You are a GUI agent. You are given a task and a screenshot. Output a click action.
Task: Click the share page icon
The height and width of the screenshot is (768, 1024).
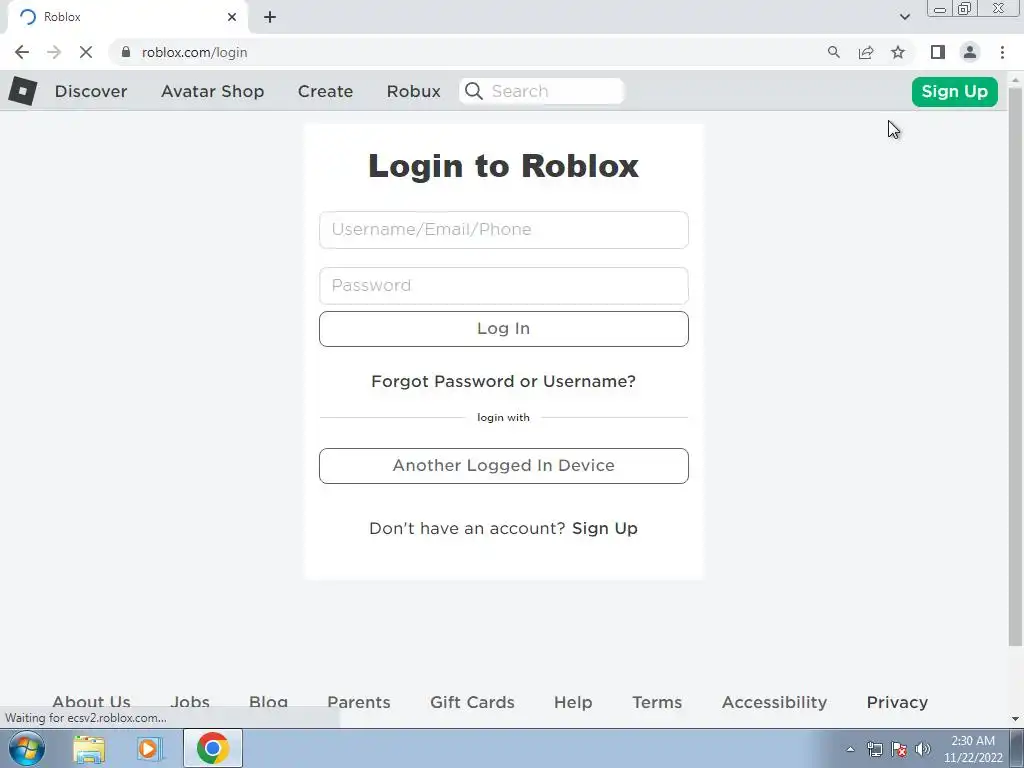pos(866,52)
